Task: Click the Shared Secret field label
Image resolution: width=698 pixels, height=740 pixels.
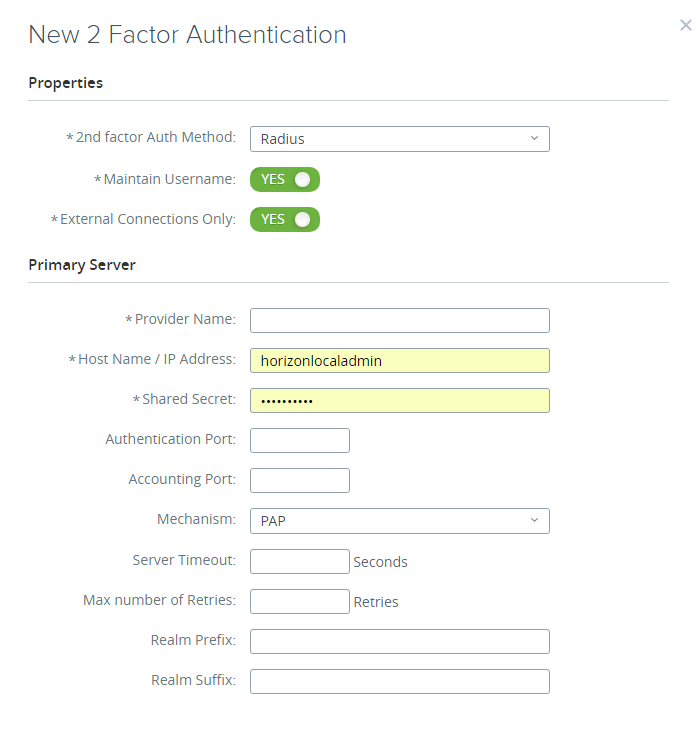Action: coord(188,399)
